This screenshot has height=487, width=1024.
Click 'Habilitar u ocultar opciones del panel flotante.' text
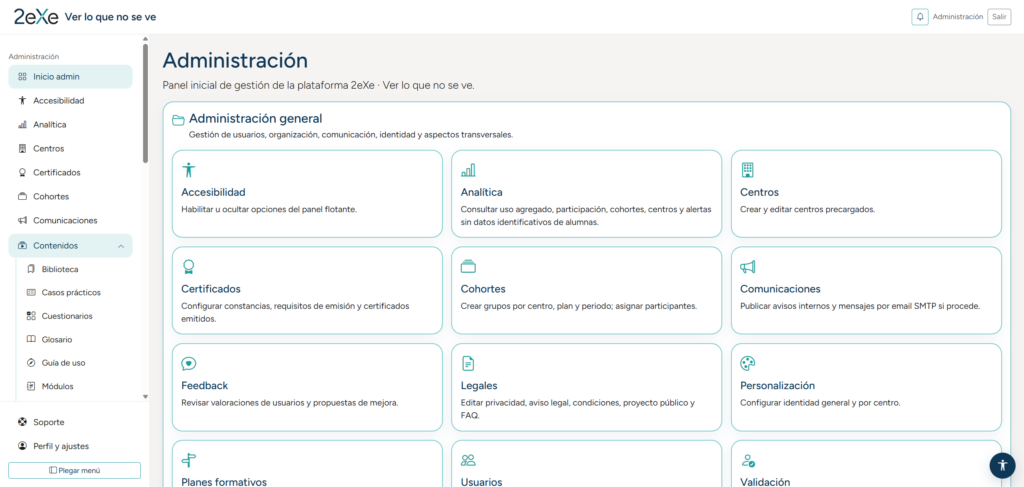269,210
